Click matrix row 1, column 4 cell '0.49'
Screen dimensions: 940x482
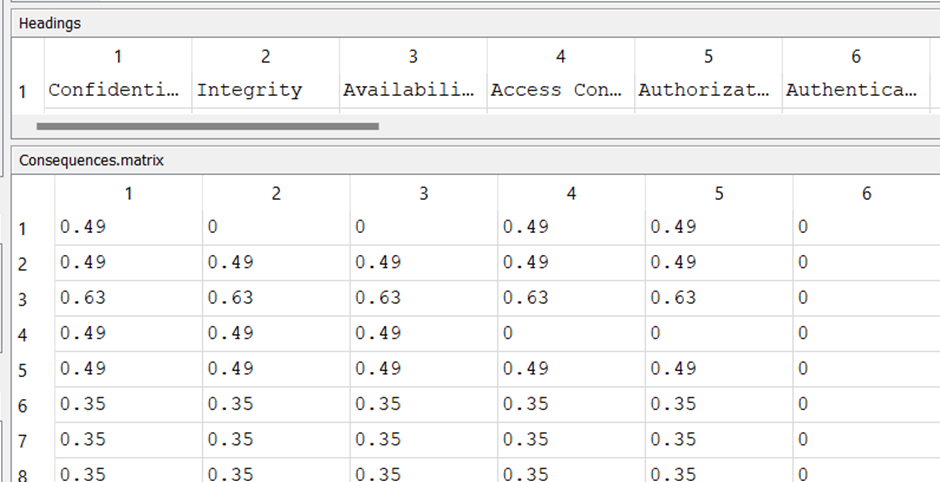tap(571, 227)
